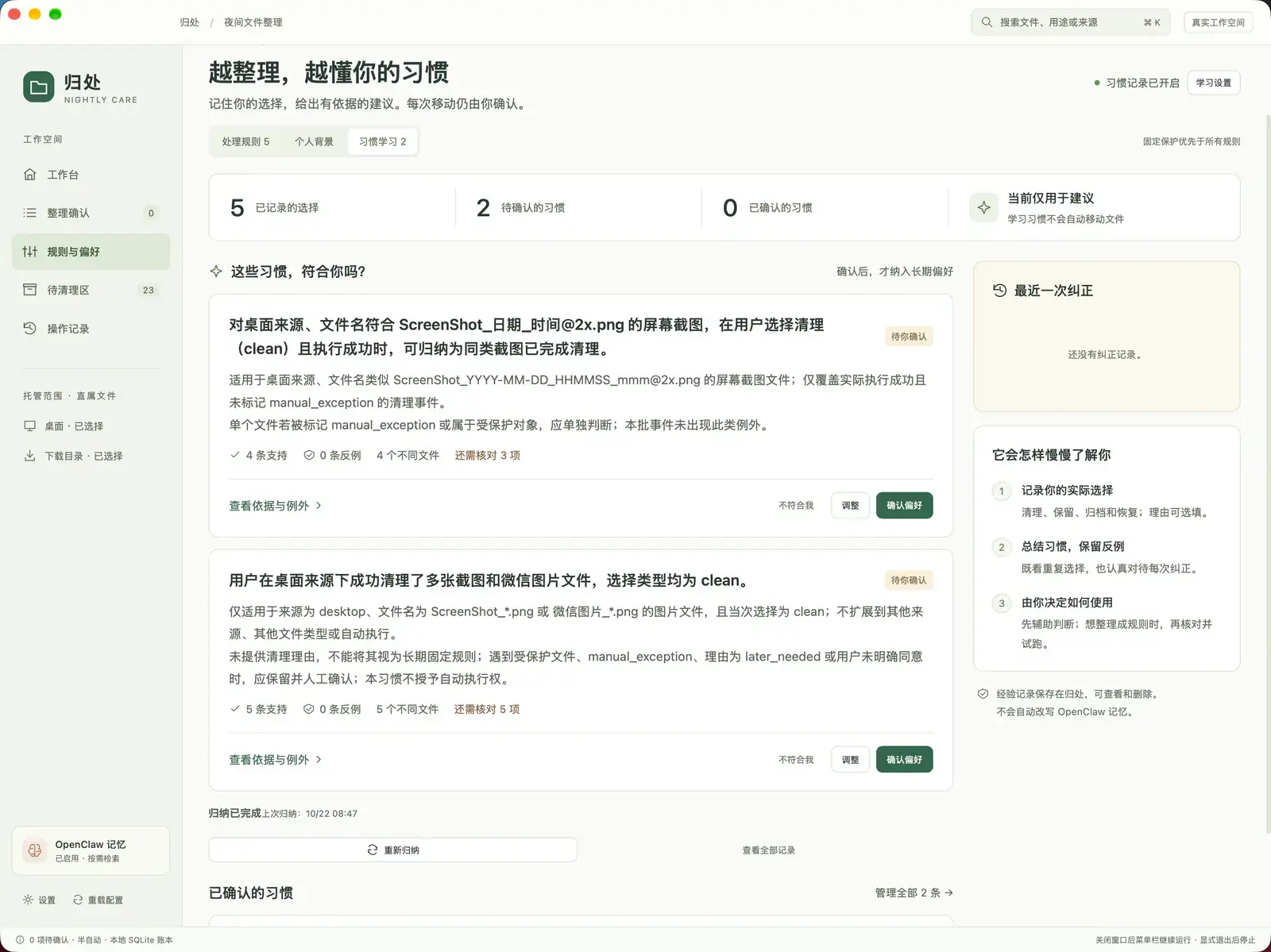
Task: Click shield icon near 经验记录保存在归处
Action: pyautogui.click(x=983, y=694)
